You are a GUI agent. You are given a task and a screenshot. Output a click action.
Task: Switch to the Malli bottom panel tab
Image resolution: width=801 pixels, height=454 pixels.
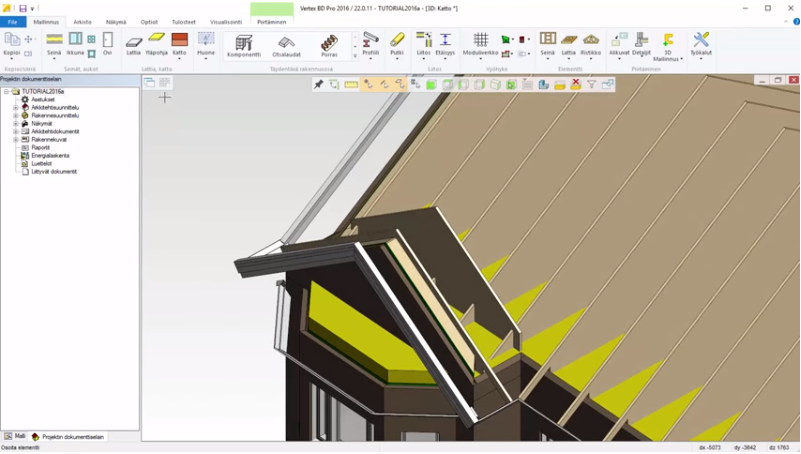coord(16,437)
